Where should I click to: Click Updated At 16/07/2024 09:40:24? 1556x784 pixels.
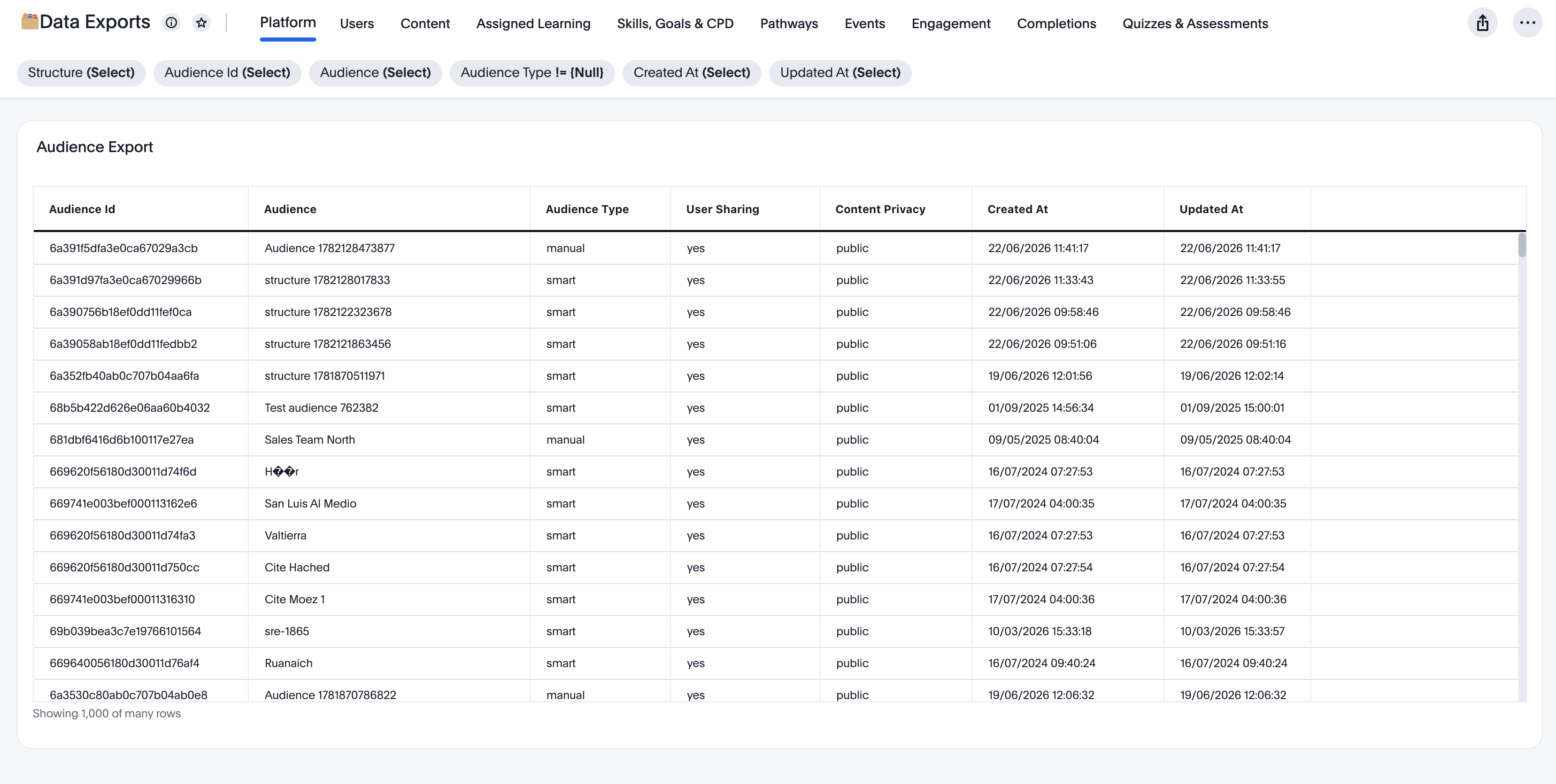(1233, 663)
